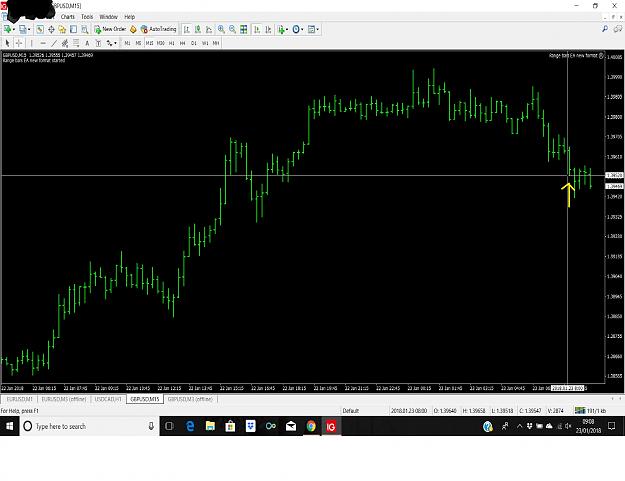This screenshot has height=481, width=625.
Task: Open Google Chrome from taskbar
Action: pos(311,426)
